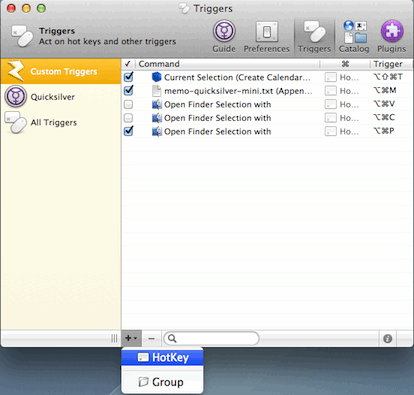Click the Finder icon in the ⌥⌘P row
Image resolution: width=414 pixels, height=395 pixels.
point(157,131)
